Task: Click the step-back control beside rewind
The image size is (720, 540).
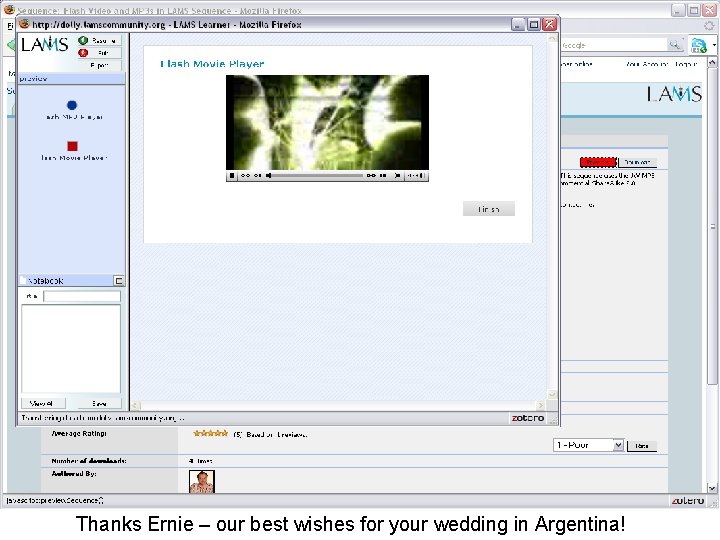Action: (x=257, y=175)
